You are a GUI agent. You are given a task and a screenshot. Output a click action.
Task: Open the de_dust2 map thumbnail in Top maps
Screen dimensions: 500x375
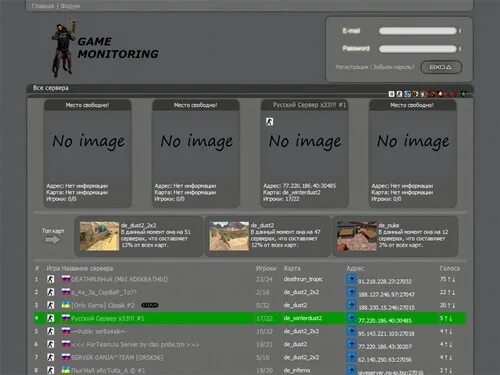[229, 236]
